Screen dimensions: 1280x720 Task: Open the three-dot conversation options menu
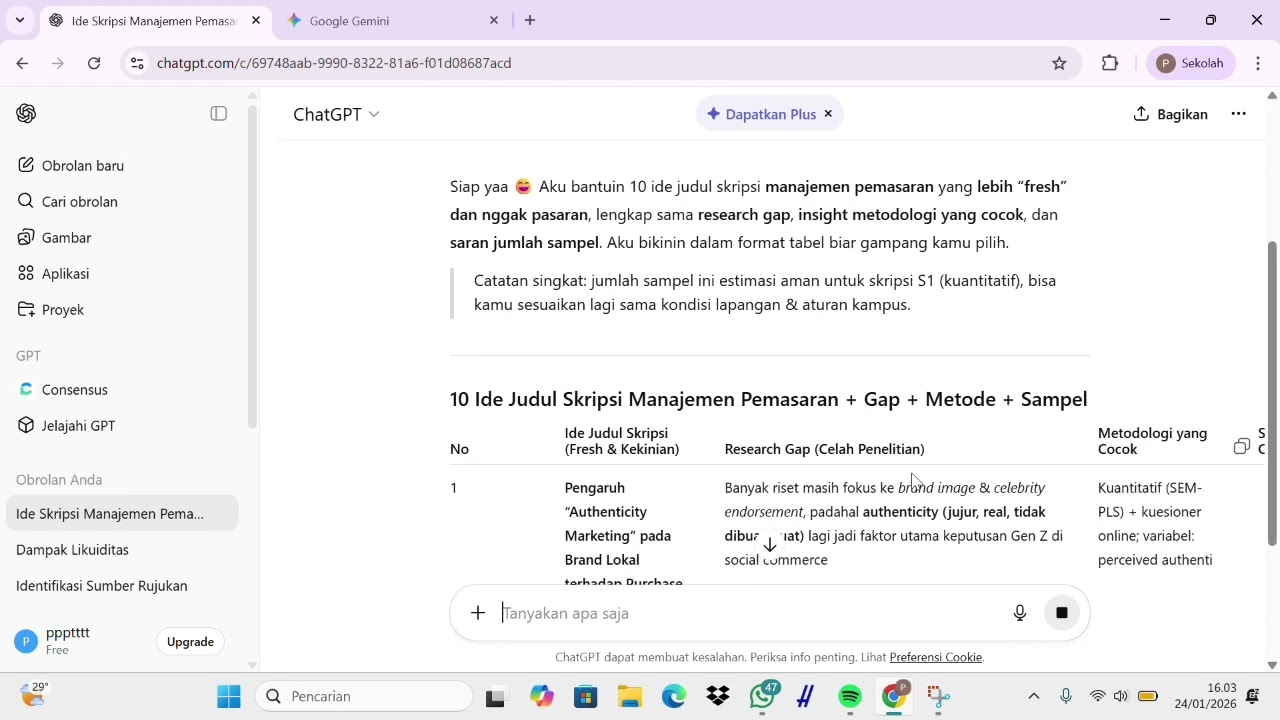[1238, 114]
